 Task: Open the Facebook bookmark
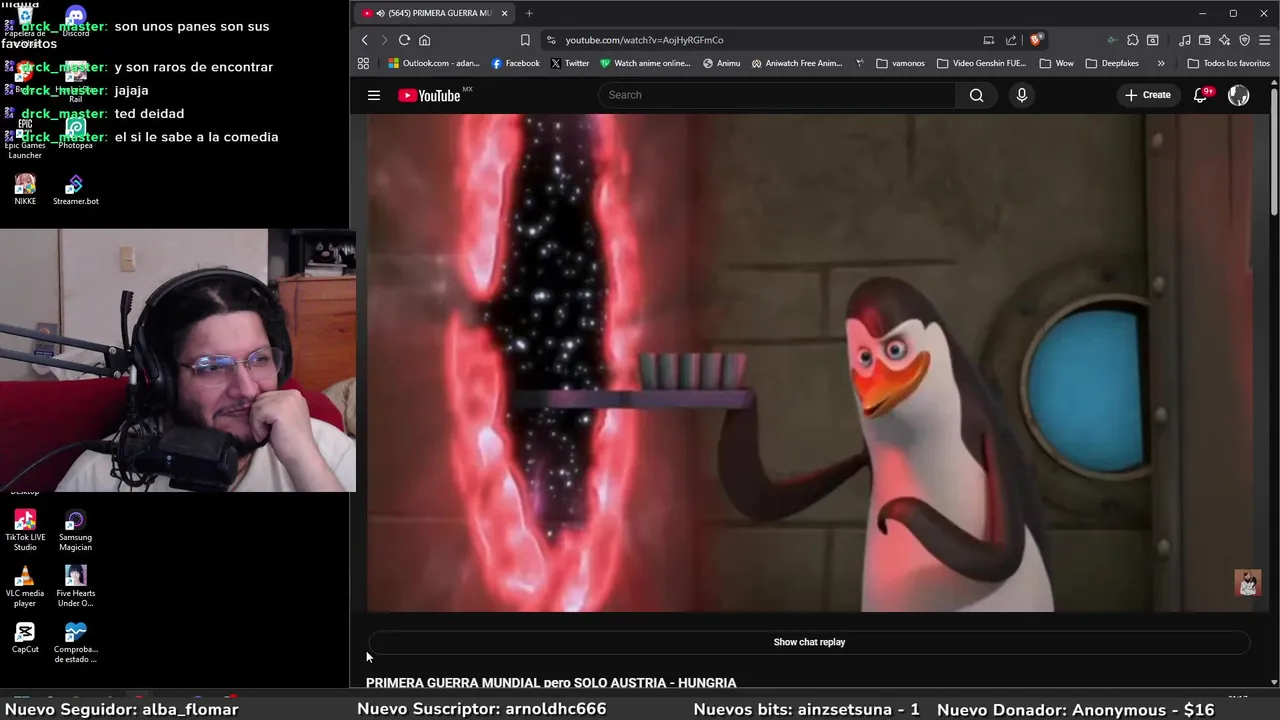coord(515,63)
